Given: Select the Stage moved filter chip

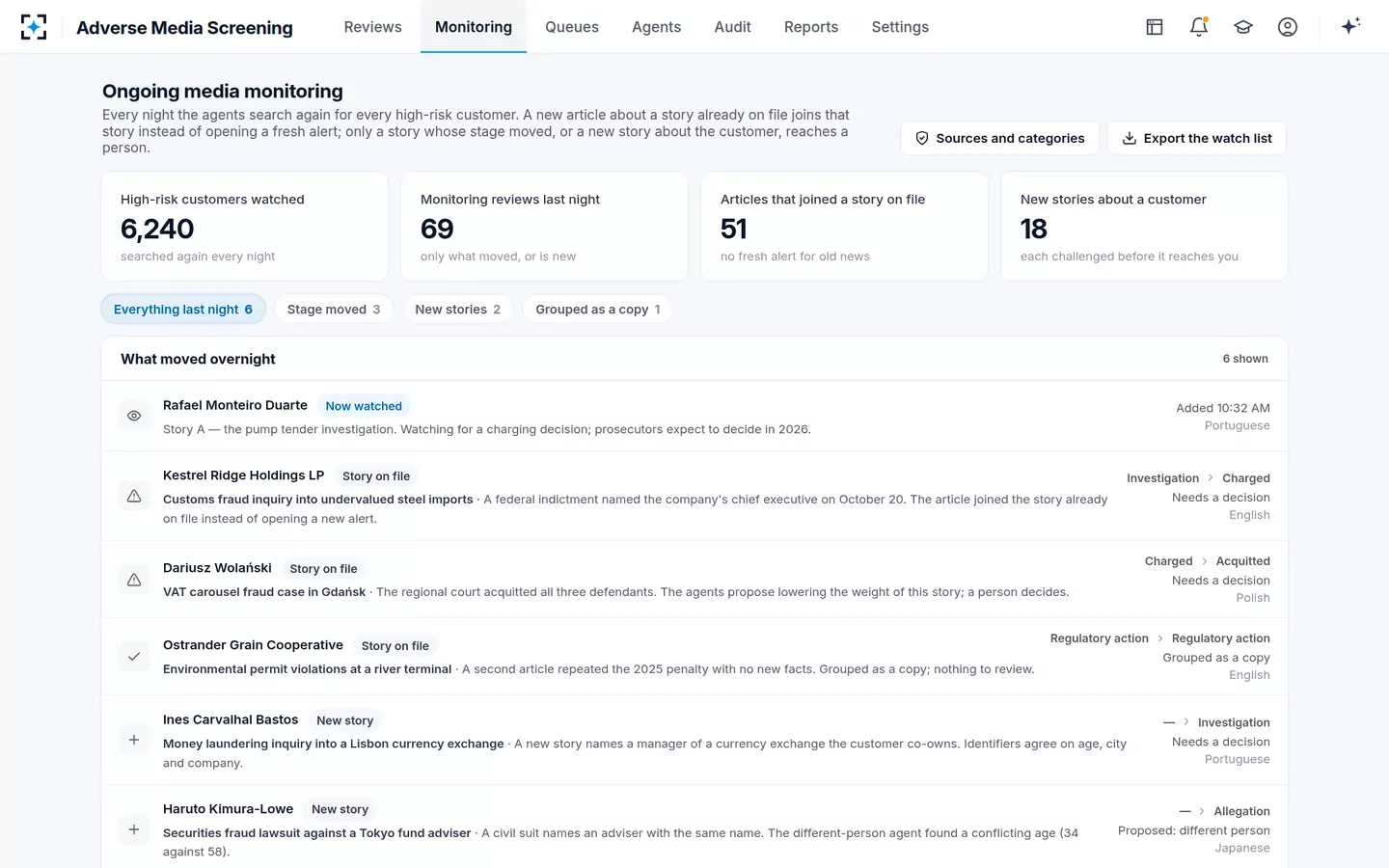Looking at the screenshot, I should click(334, 309).
